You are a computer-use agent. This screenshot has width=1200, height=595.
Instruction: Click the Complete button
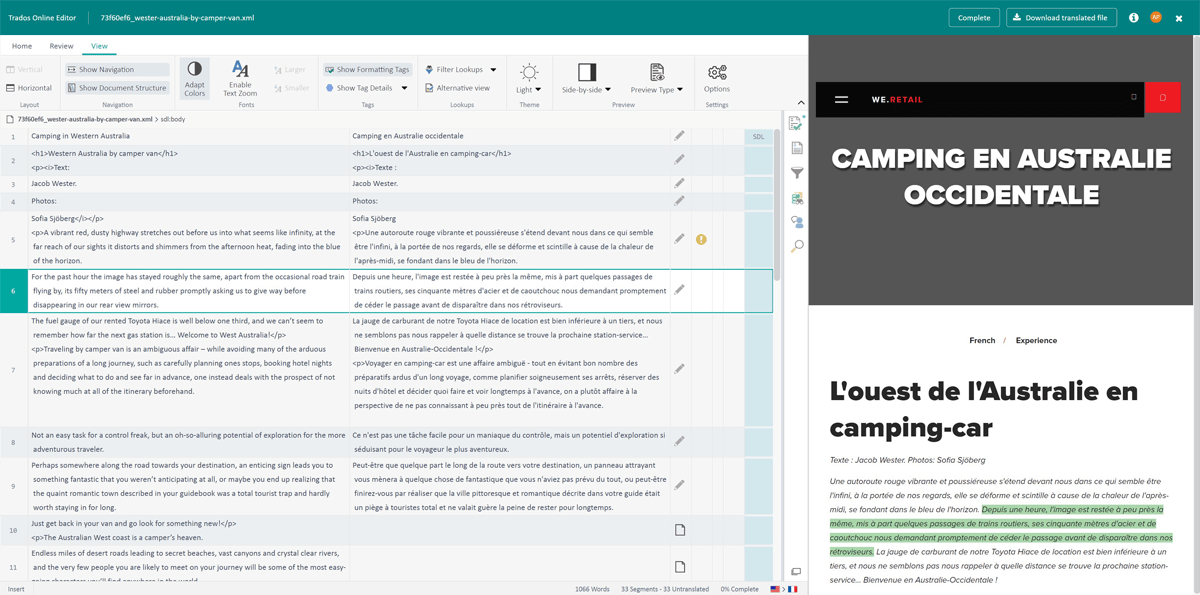pos(973,17)
